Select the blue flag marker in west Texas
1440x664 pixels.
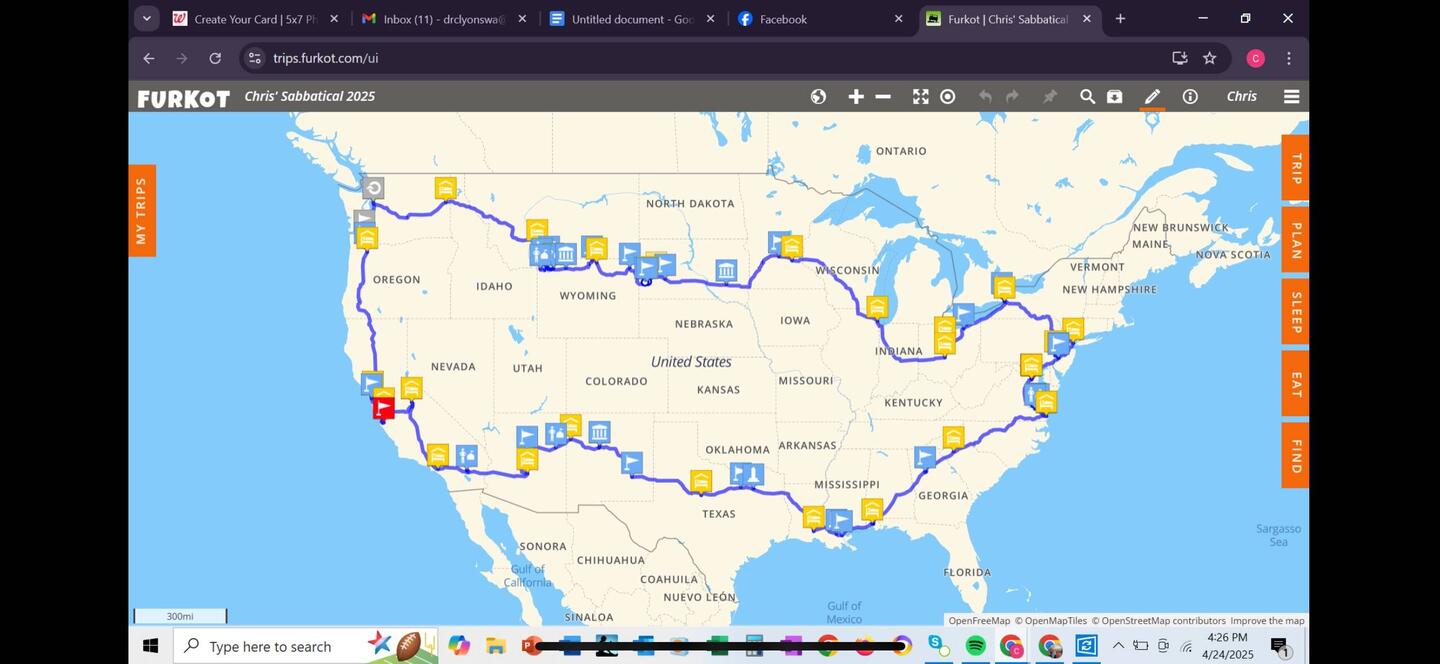coord(631,462)
